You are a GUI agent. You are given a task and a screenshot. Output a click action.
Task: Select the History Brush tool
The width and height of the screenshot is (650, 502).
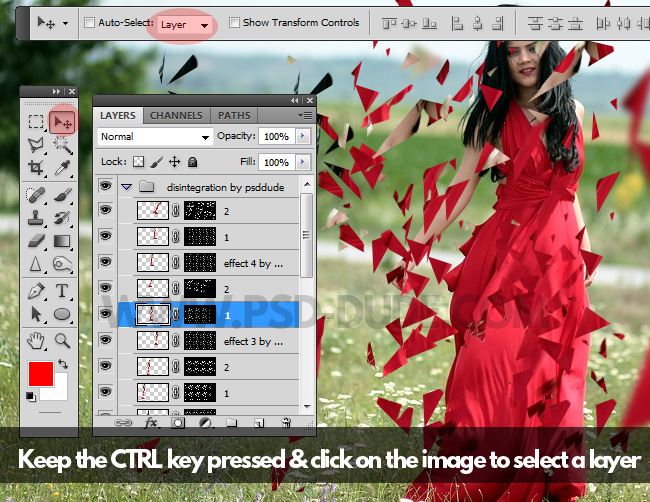(x=62, y=218)
